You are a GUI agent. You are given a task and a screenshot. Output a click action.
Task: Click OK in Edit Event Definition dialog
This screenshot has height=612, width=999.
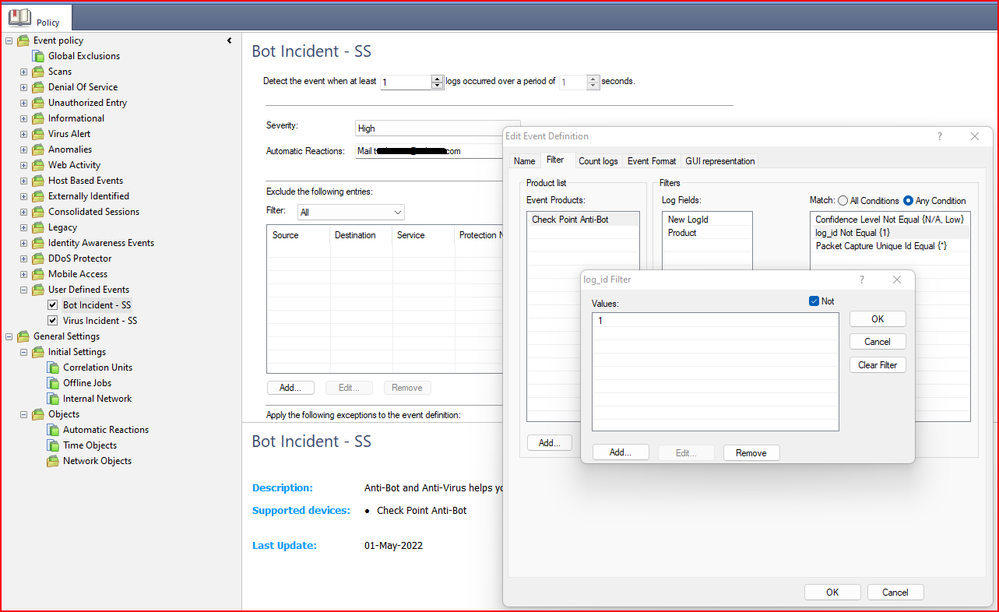833,592
